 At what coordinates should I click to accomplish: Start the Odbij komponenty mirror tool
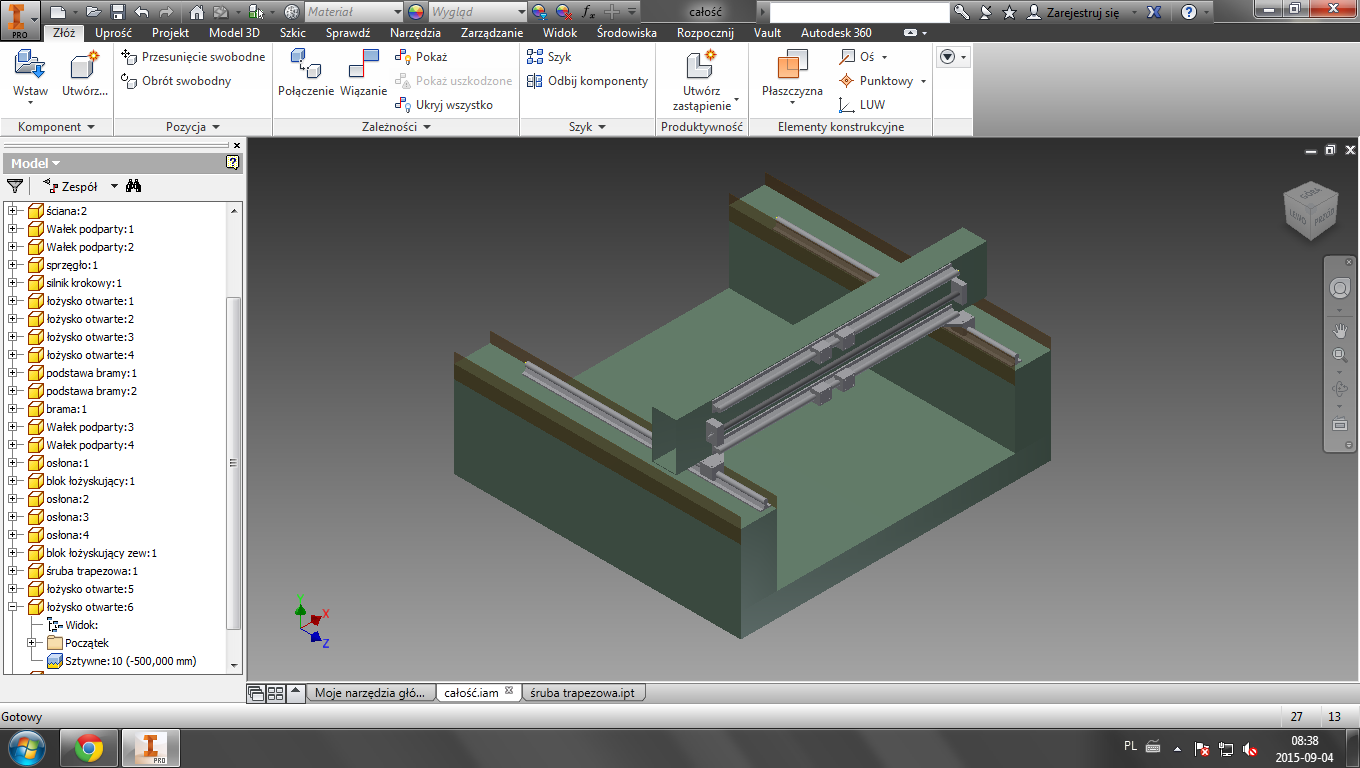pyautogui.click(x=587, y=81)
